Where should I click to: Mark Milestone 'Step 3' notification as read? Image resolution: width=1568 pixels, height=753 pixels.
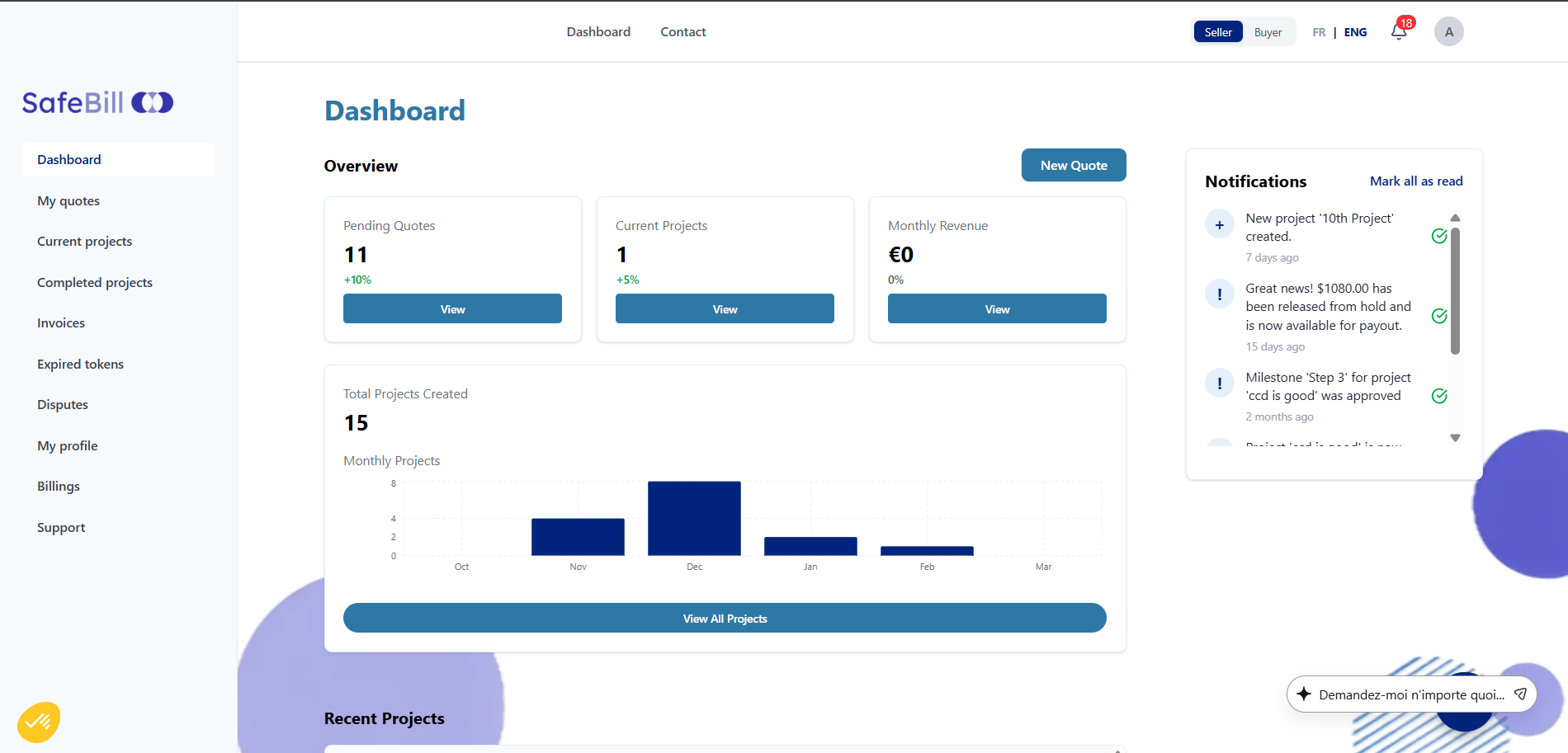1438,396
